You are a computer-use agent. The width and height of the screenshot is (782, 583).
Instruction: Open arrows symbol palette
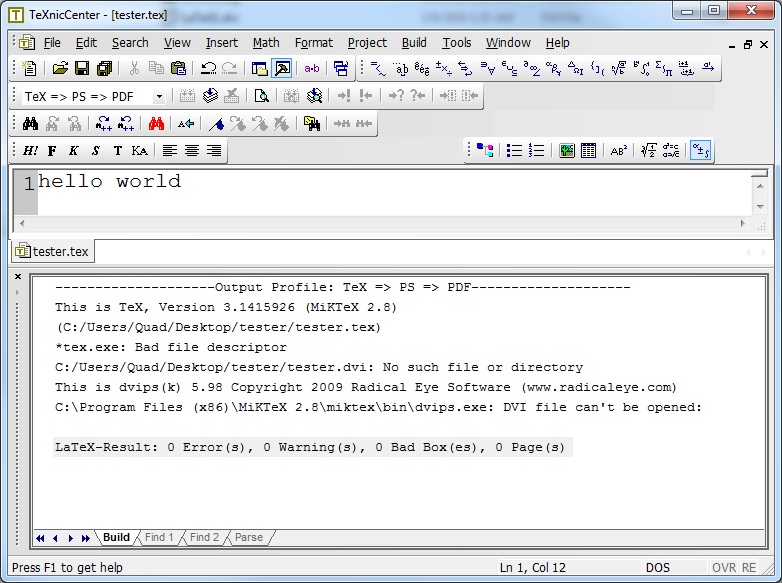click(465, 68)
